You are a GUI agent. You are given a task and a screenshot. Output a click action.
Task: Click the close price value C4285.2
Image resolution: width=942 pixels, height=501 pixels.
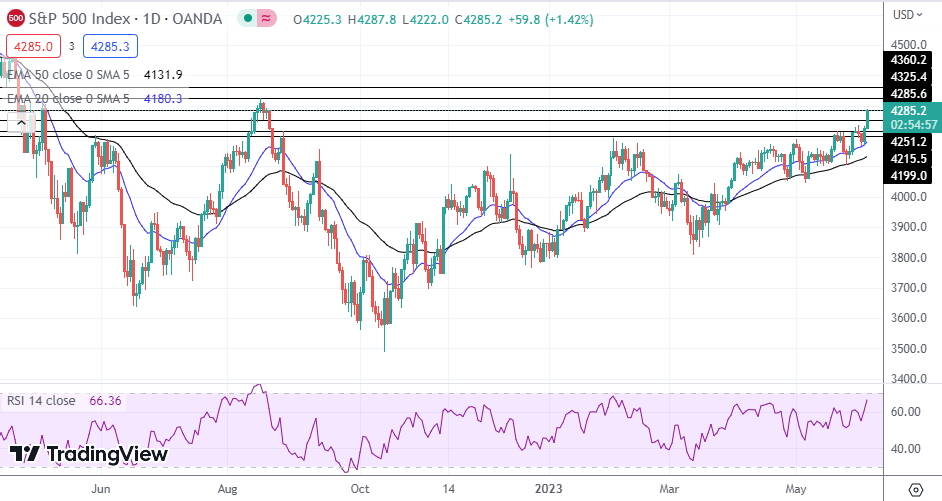tap(478, 19)
